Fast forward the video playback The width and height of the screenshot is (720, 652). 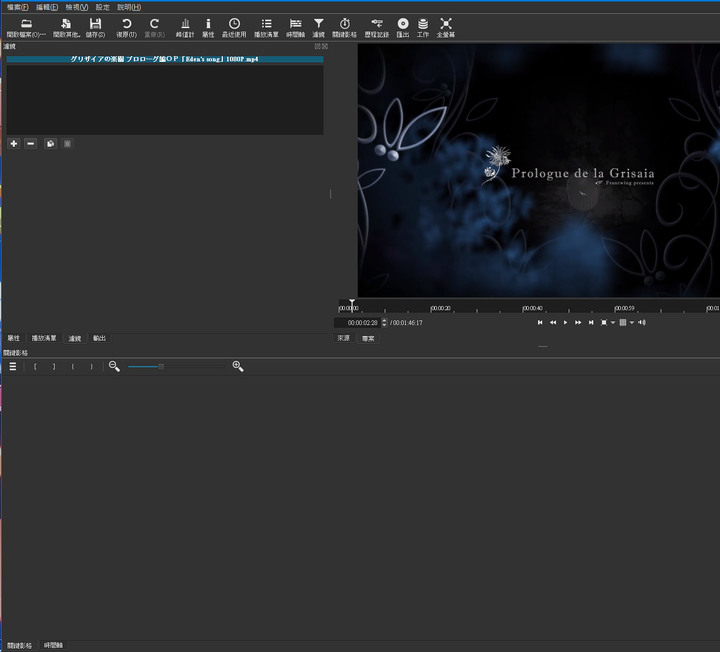[578, 323]
